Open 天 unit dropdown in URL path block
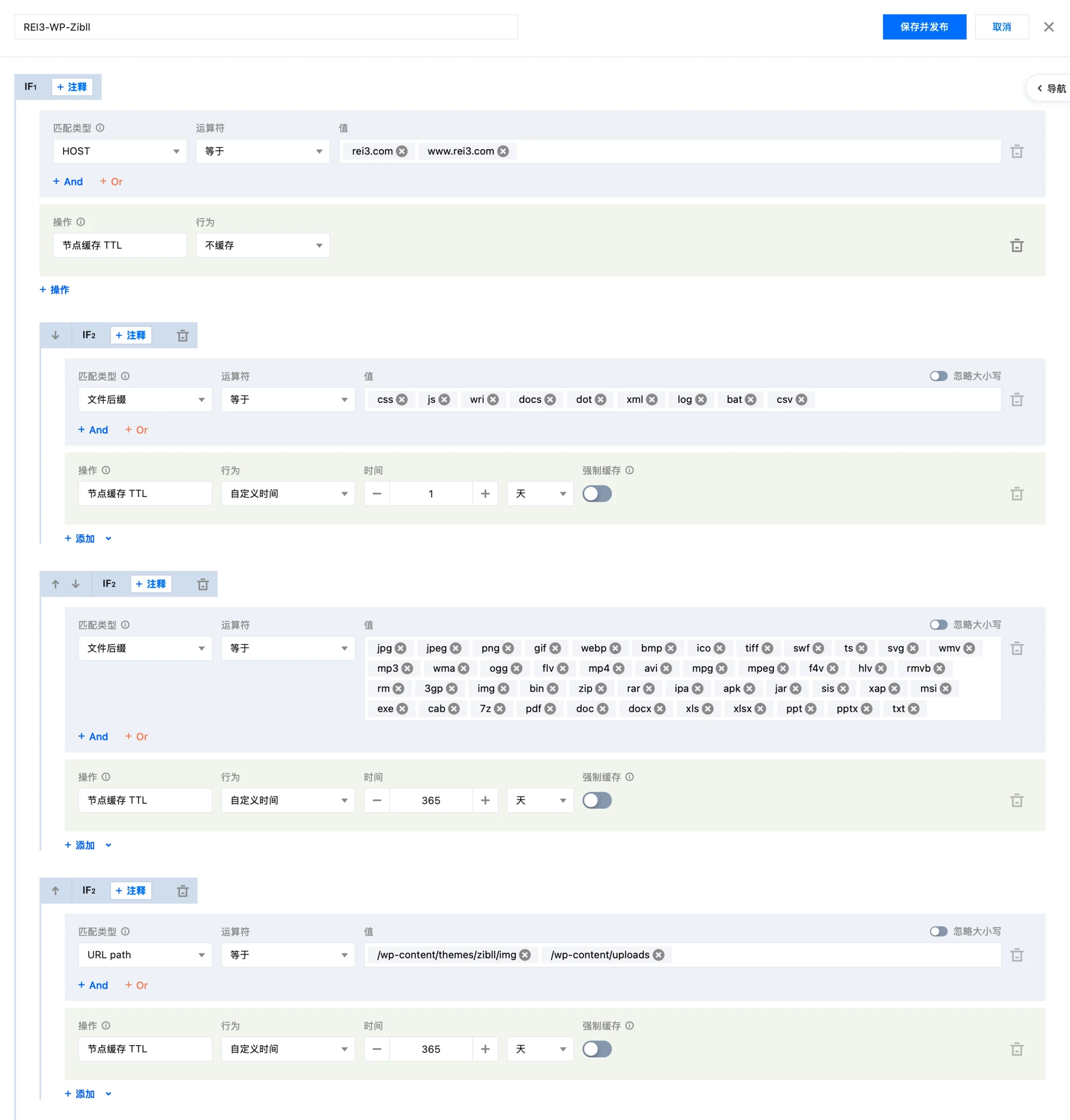Viewport: 1070px width, 1120px height. (540, 1049)
